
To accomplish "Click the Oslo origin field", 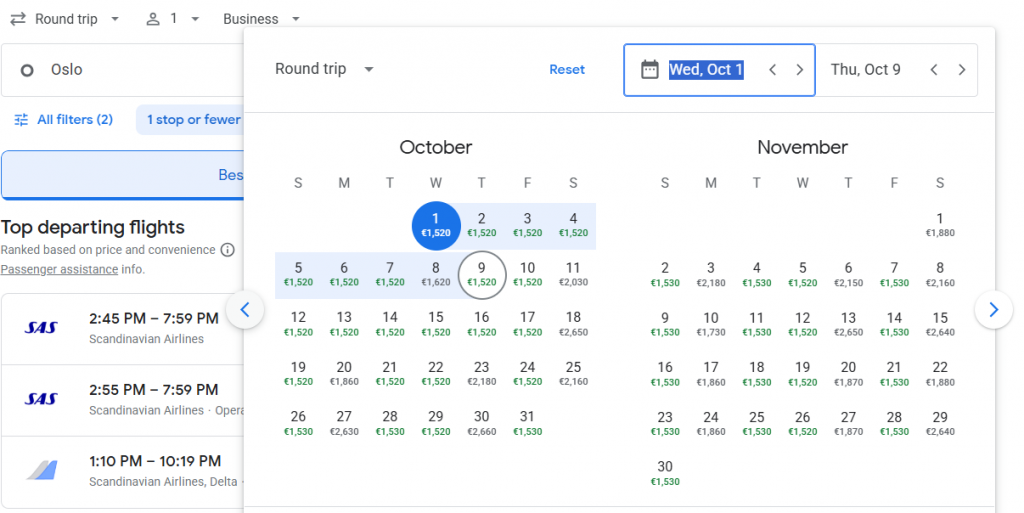I will (123, 70).
